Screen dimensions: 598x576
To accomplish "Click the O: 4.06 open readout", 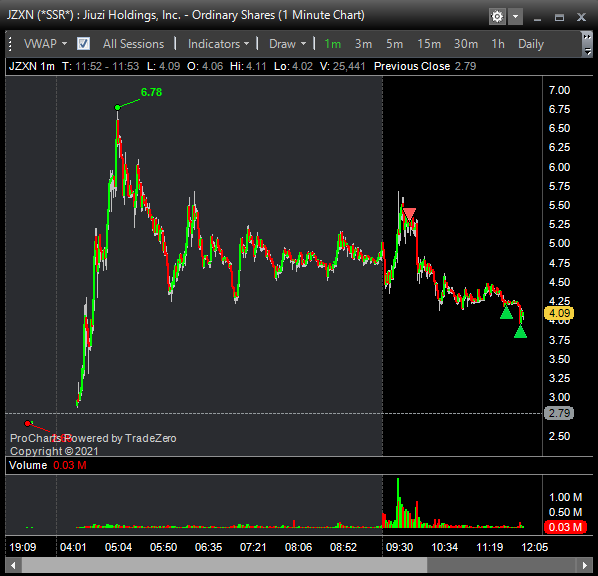I will coord(205,66).
